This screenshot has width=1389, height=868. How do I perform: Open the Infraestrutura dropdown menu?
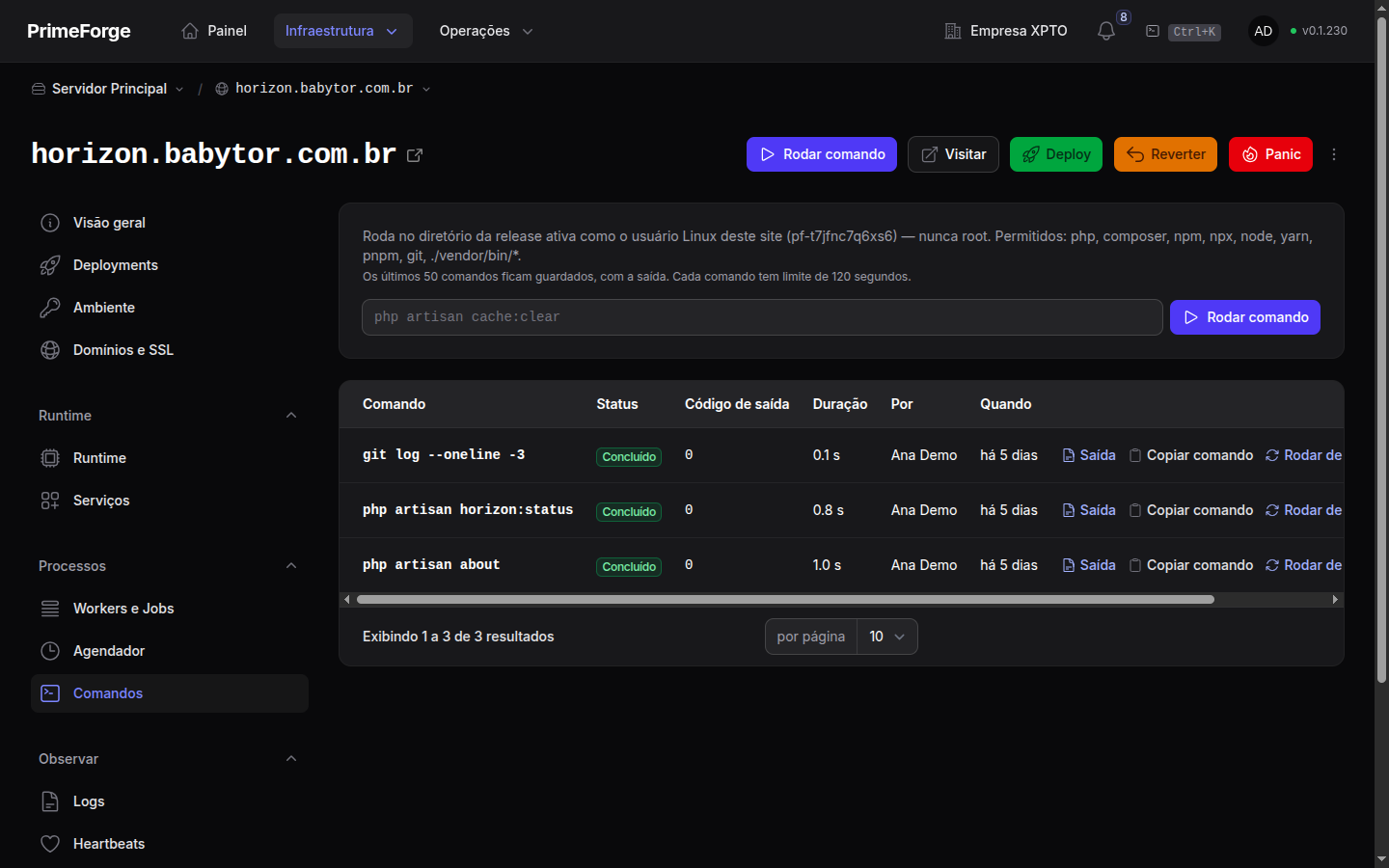[342, 31]
